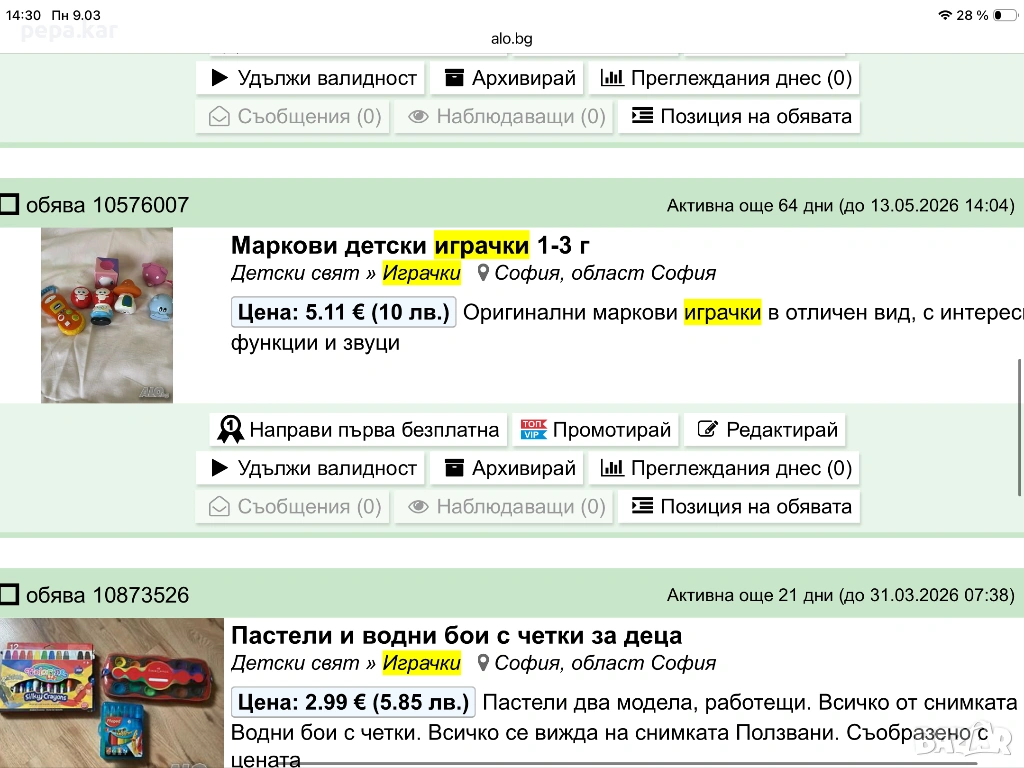Click list icon in toy listing's Позиция на обявата

point(642,507)
